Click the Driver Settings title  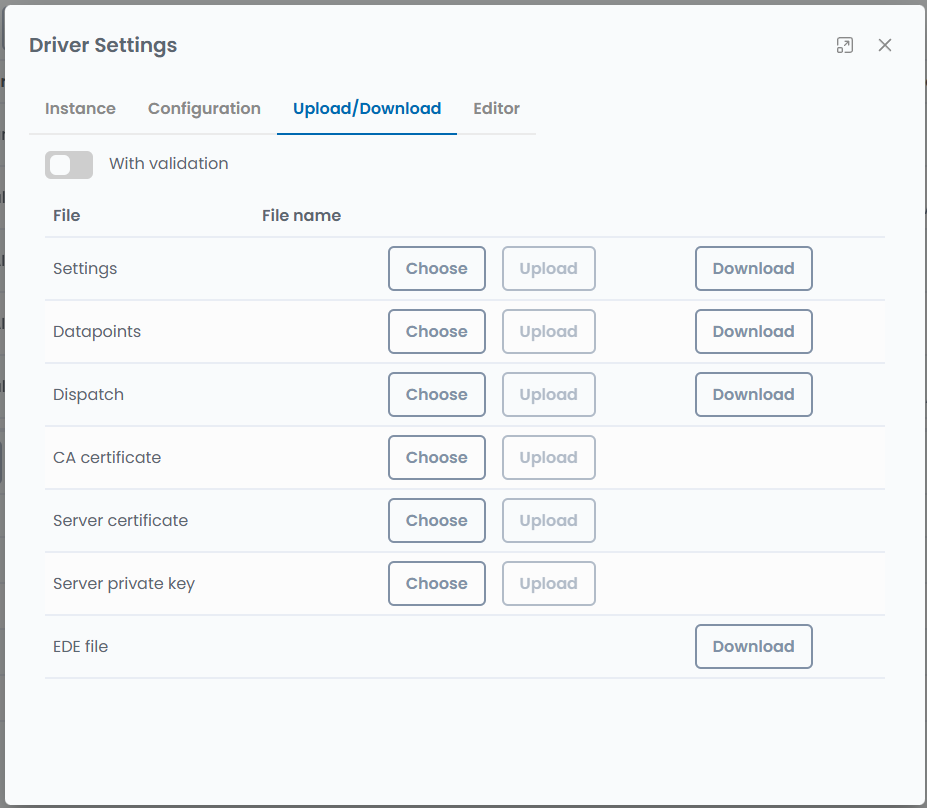pyautogui.click(x=103, y=46)
